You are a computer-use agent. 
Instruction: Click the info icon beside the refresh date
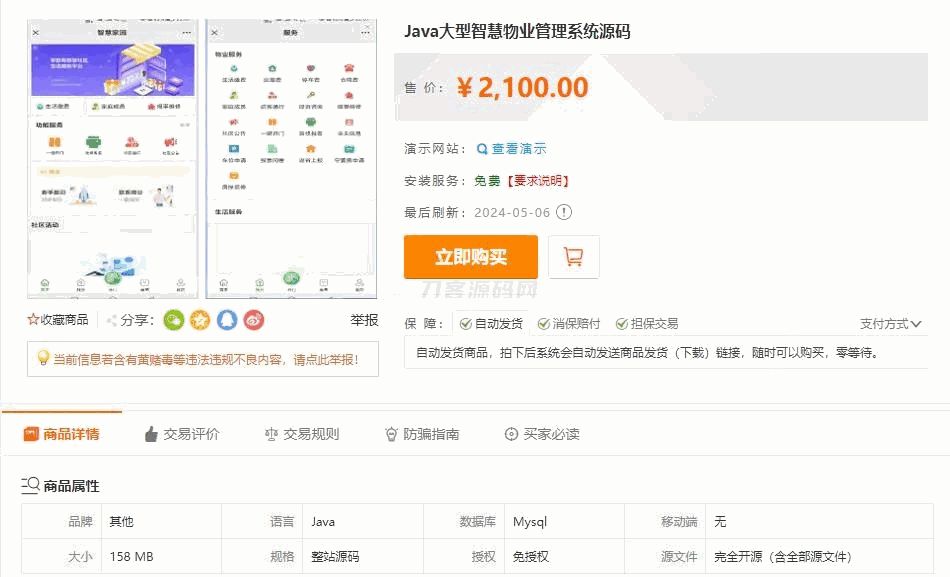(564, 212)
